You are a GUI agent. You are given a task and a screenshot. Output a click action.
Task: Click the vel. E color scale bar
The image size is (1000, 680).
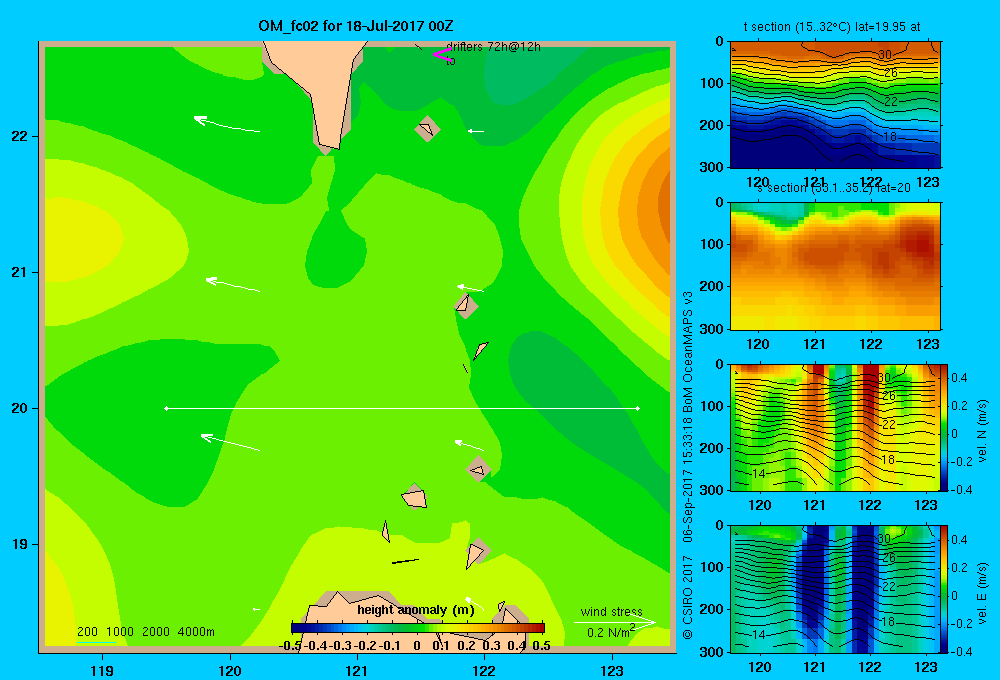(945, 588)
